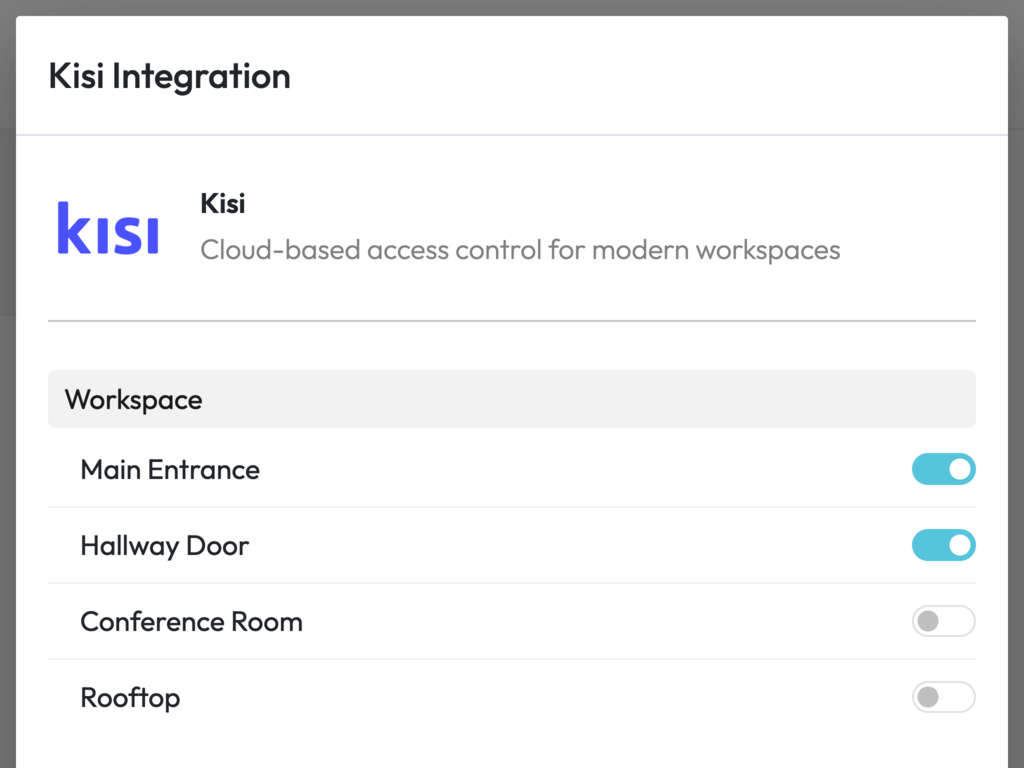Click the dimmed backdrop left of the dialog
Screen dimensions: 1024x768
point(7,392)
